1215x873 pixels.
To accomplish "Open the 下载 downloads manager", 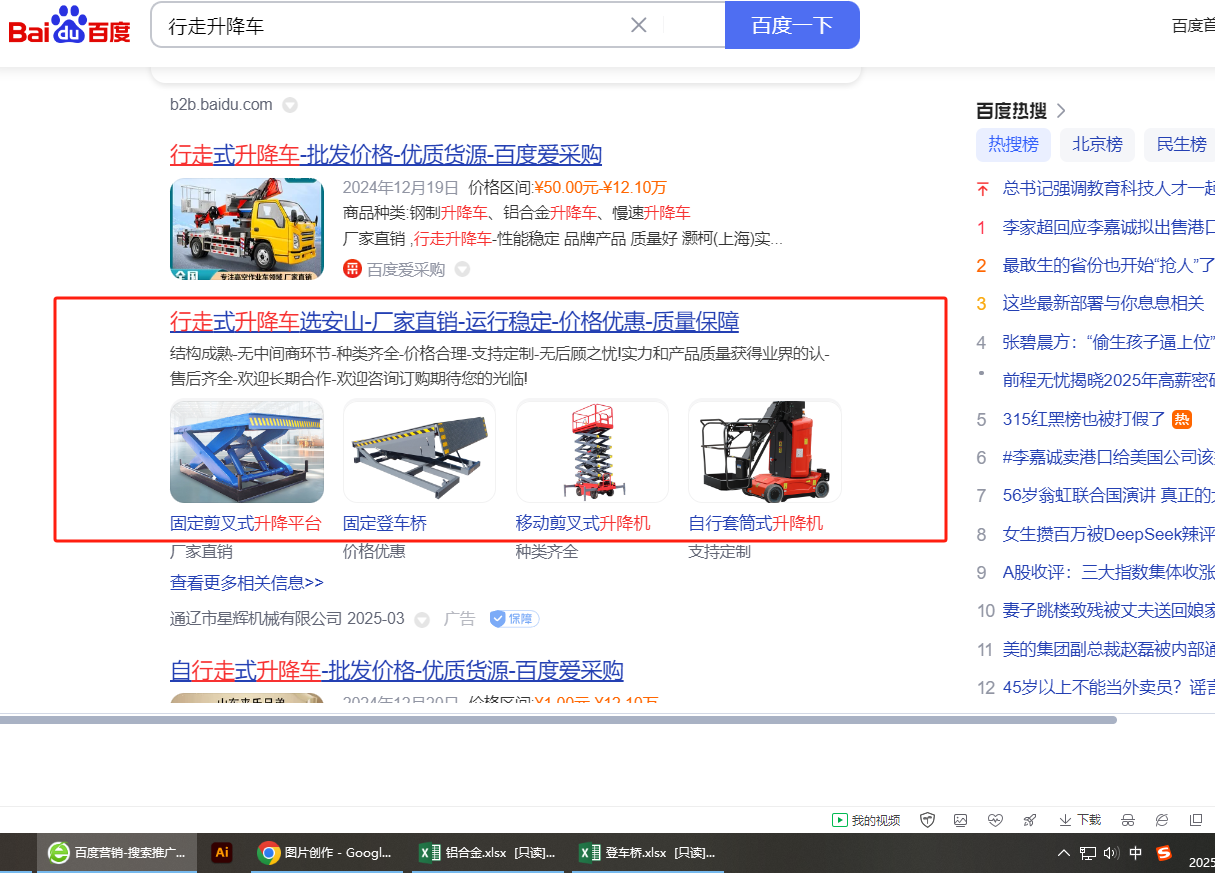I will (1080, 820).
